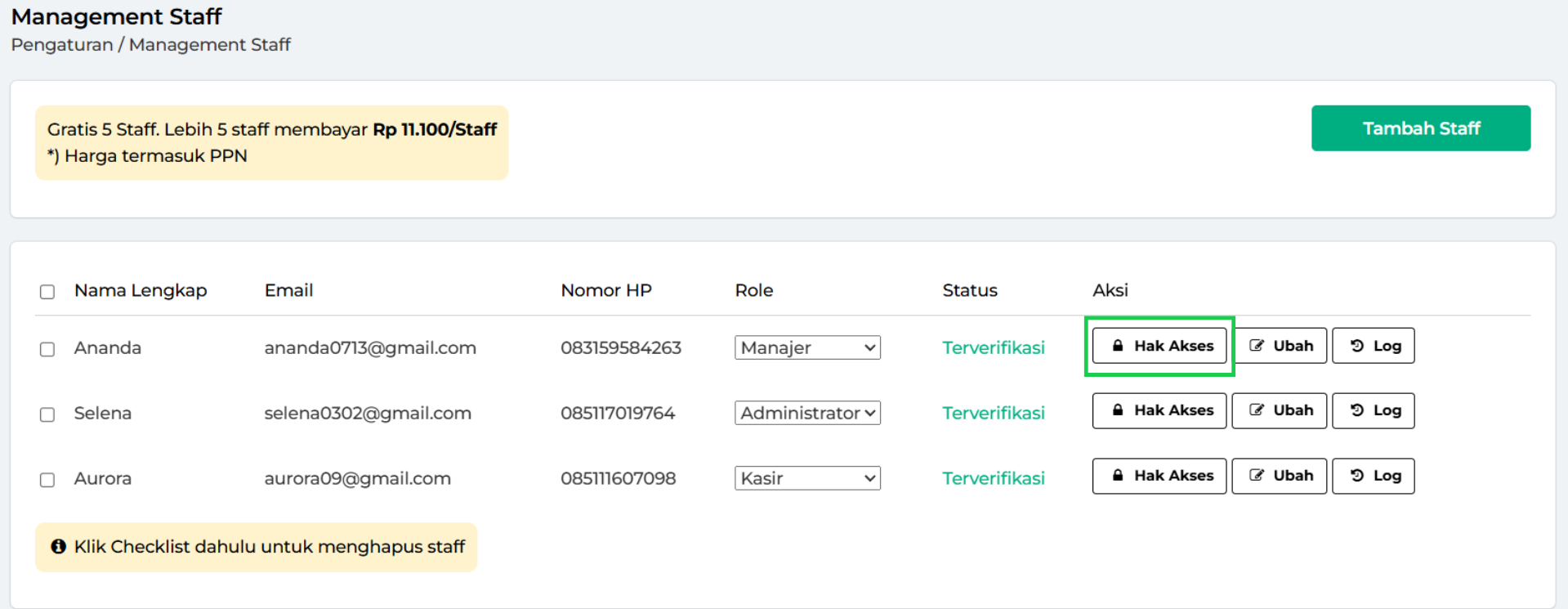Go to Pengaturan in the breadcrumb

(x=61, y=45)
